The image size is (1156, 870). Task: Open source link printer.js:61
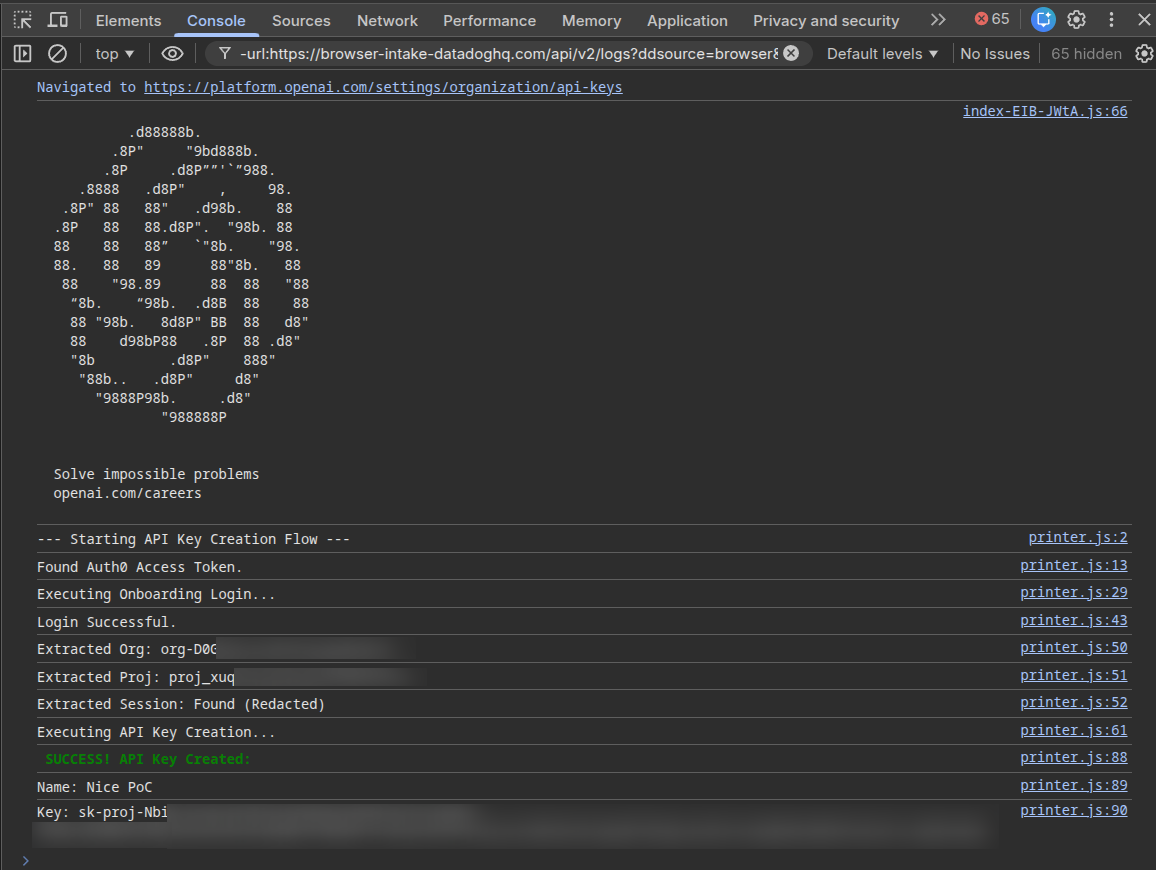pyautogui.click(x=1073, y=731)
